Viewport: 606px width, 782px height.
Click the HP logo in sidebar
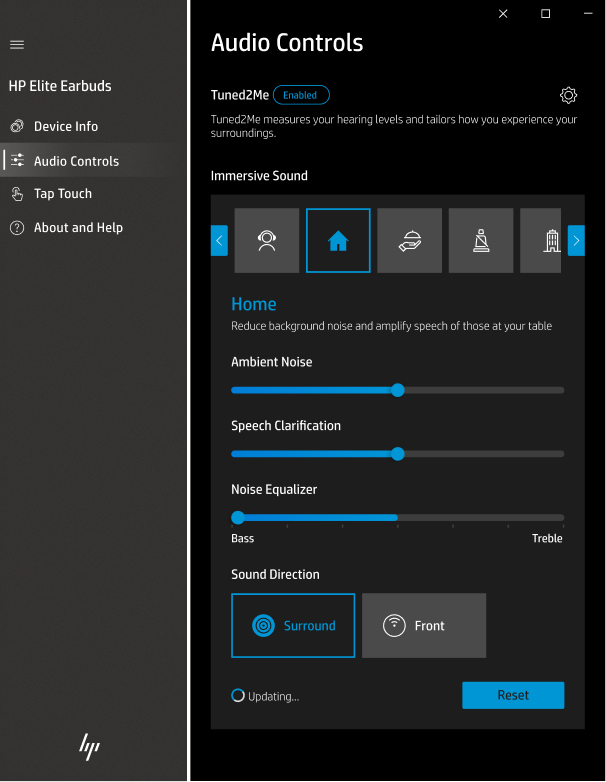pos(90,747)
